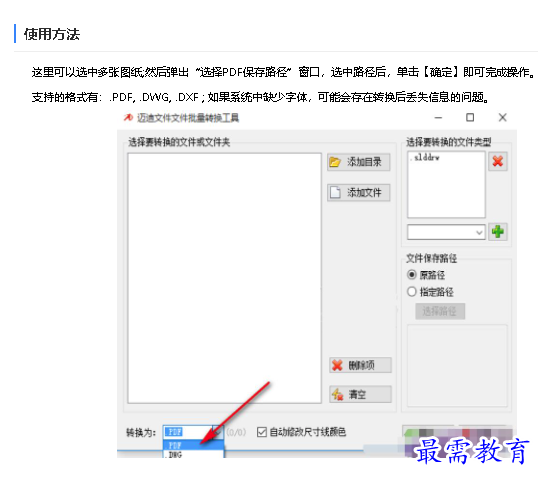Viewport: 538px width, 483px height.
Task: Click the disabled 选择路径 button
Action: point(440,311)
